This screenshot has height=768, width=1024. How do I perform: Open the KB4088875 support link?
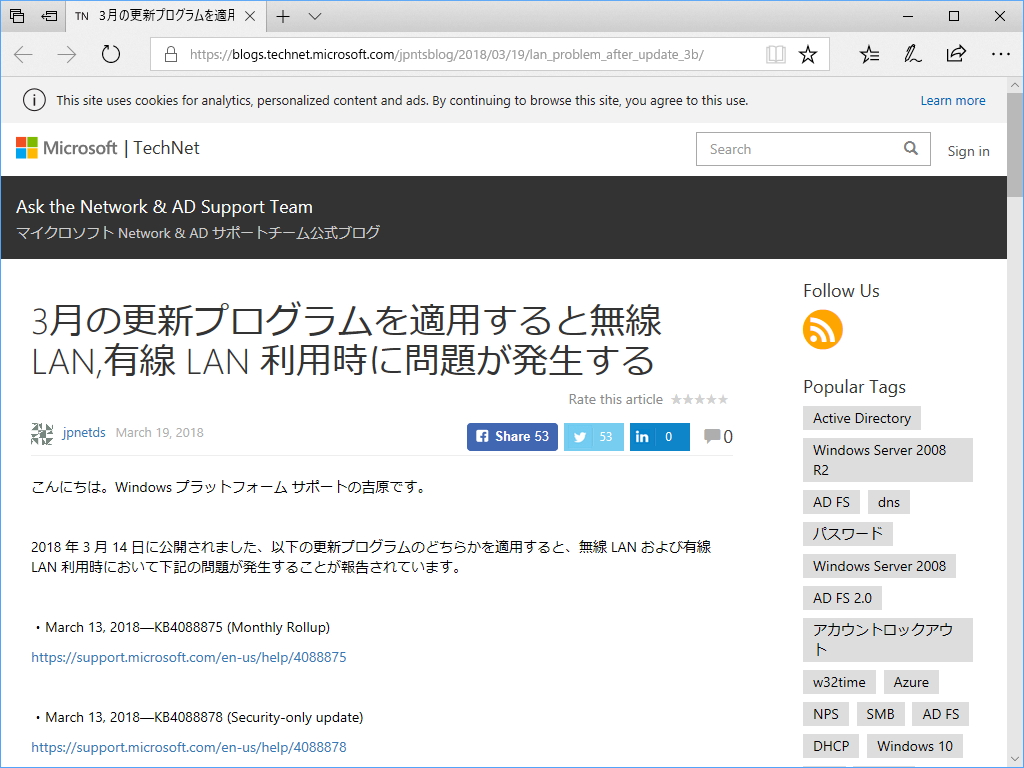(188, 657)
